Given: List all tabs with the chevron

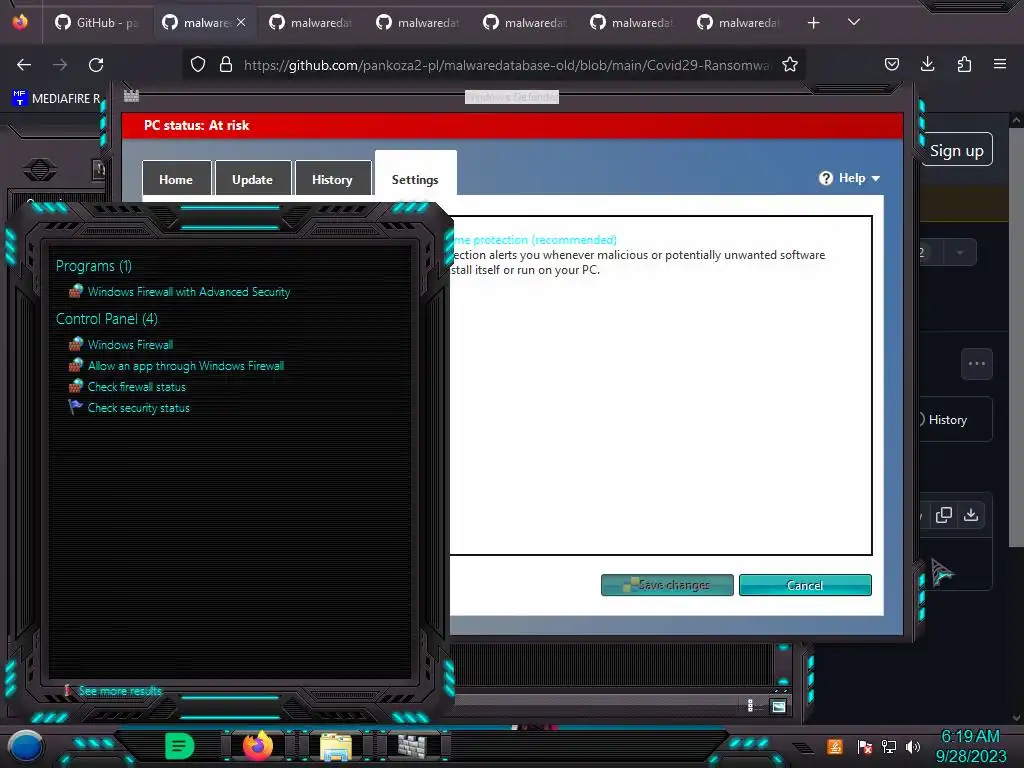Looking at the screenshot, I should (x=853, y=22).
